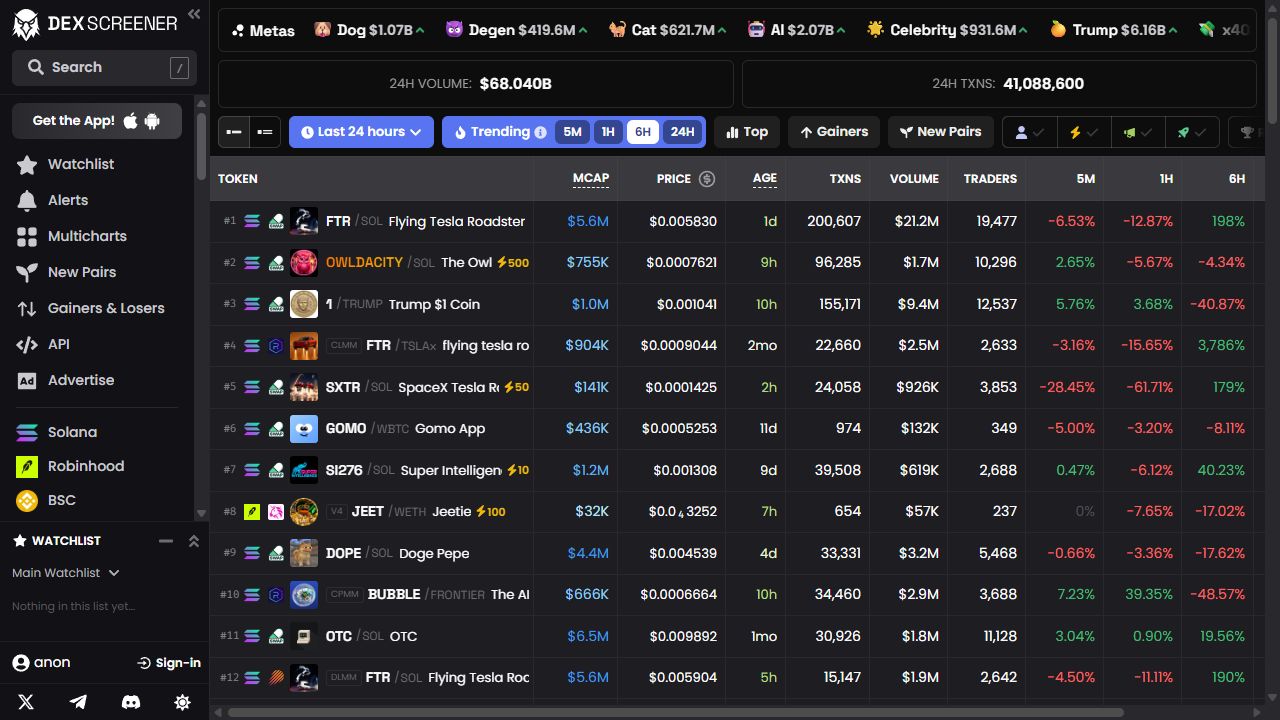Open the X (Twitter) link icon

pos(26,702)
